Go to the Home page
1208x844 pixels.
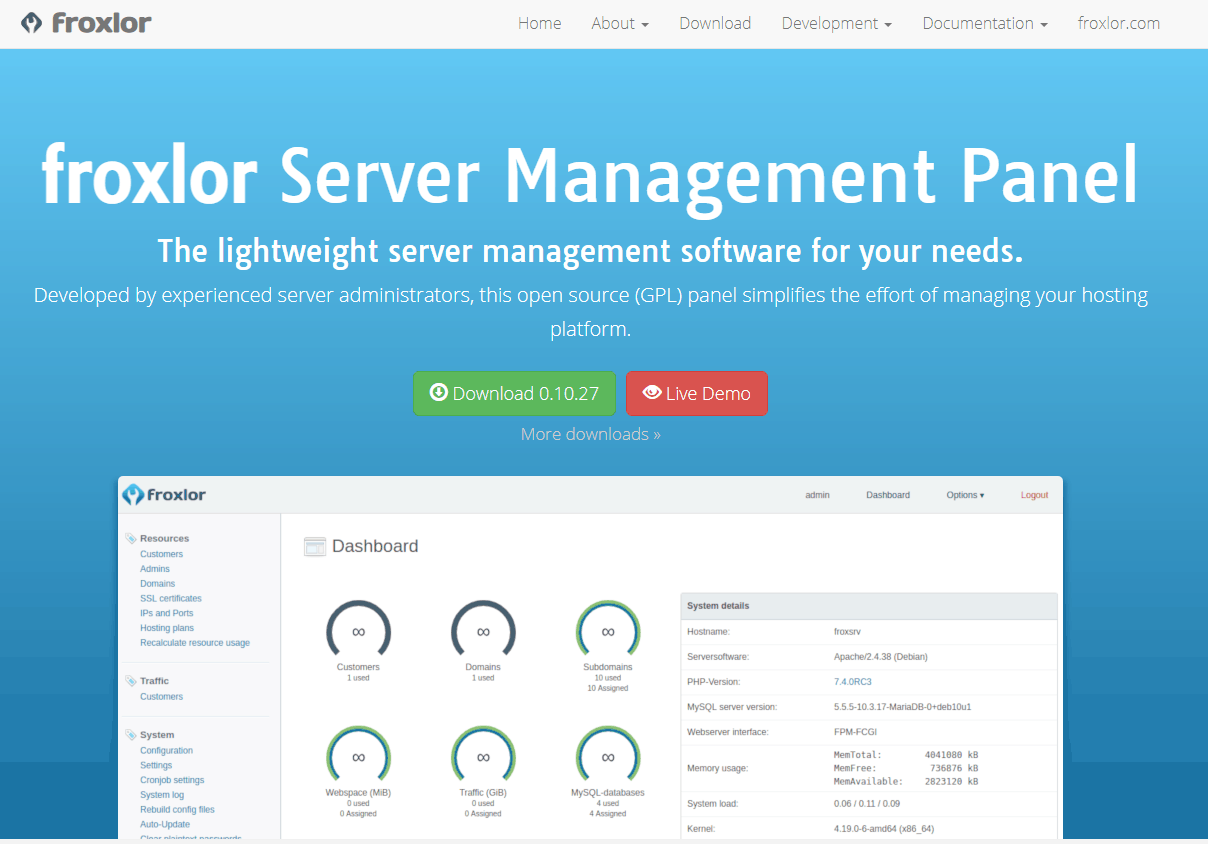point(539,23)
